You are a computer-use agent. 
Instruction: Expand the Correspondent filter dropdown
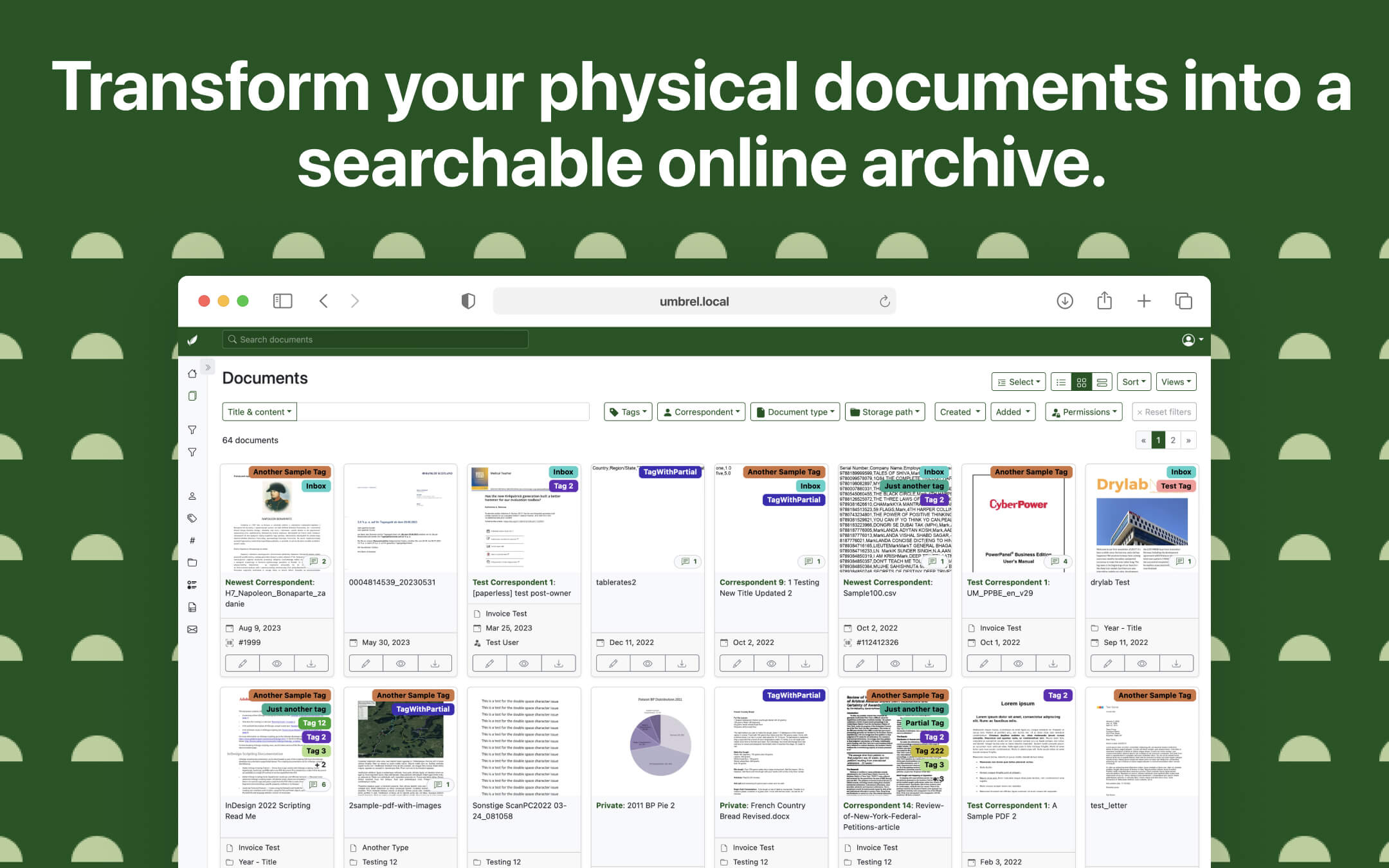[x=701, y=411]
